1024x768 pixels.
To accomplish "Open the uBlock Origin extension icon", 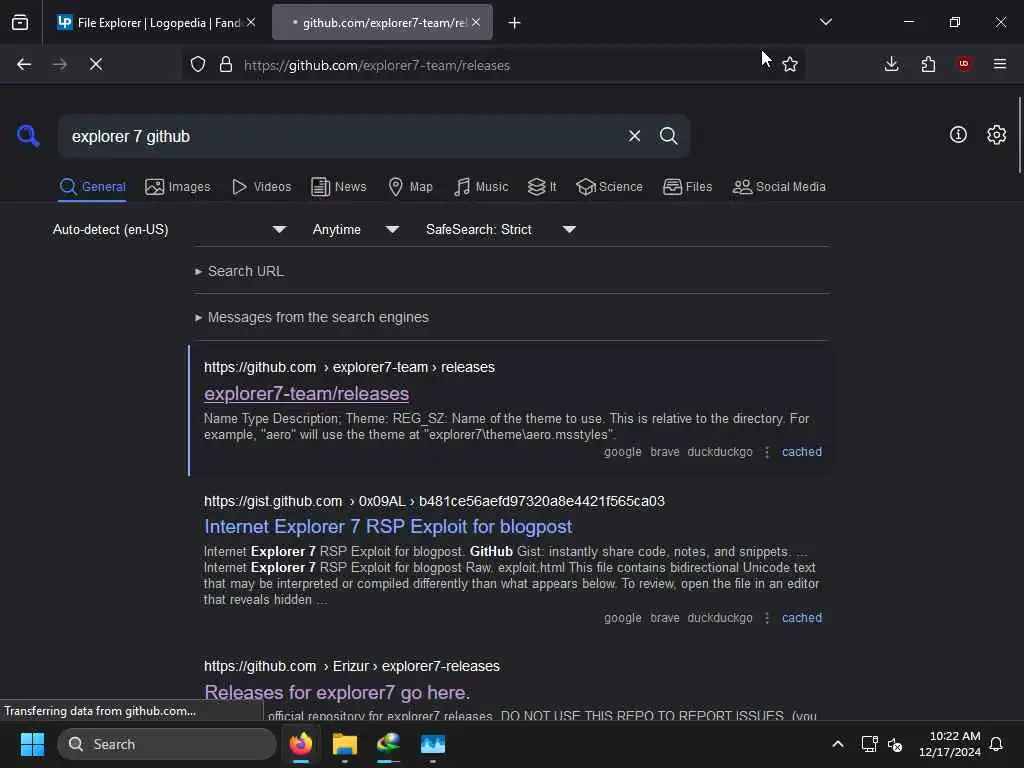I will pos(964,64).
